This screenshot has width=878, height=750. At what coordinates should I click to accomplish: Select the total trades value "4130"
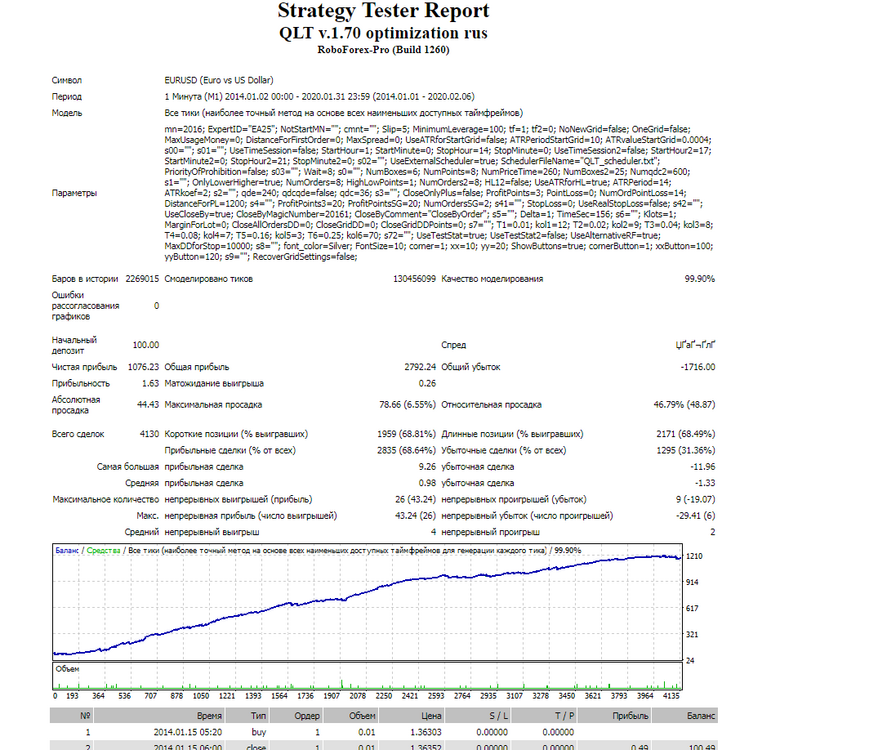coord(149,434)
